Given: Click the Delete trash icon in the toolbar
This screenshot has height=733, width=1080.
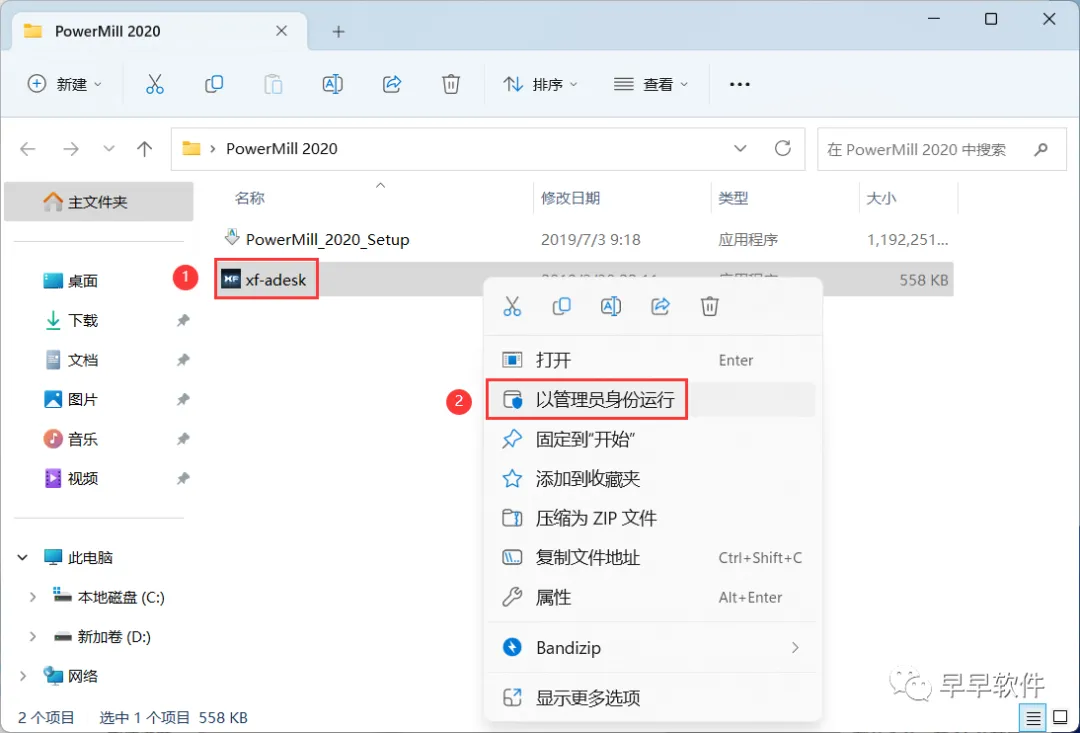Looking at the screenshot, I should point(450,84).
